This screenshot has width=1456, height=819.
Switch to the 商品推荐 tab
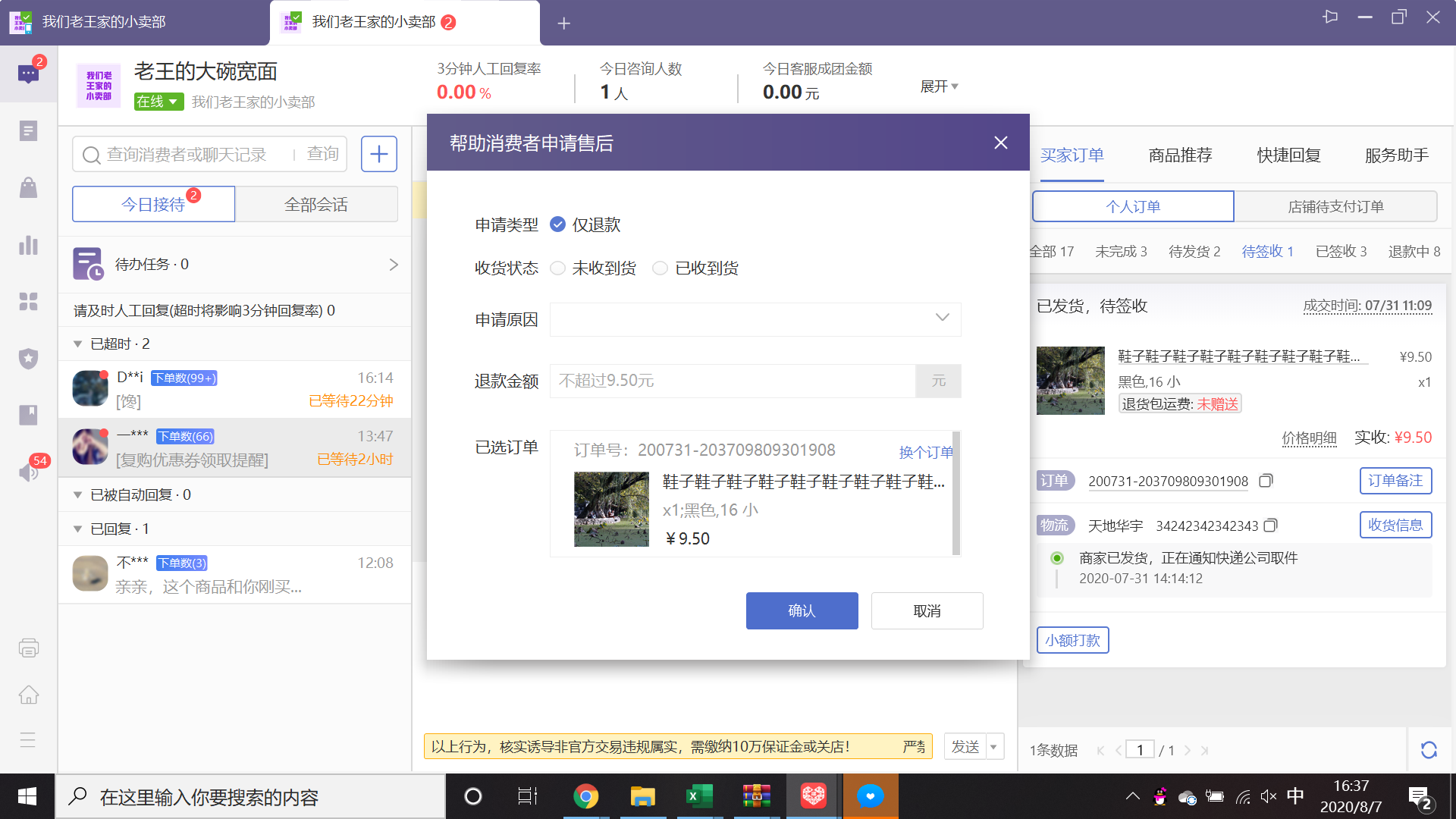(1180, 155)
